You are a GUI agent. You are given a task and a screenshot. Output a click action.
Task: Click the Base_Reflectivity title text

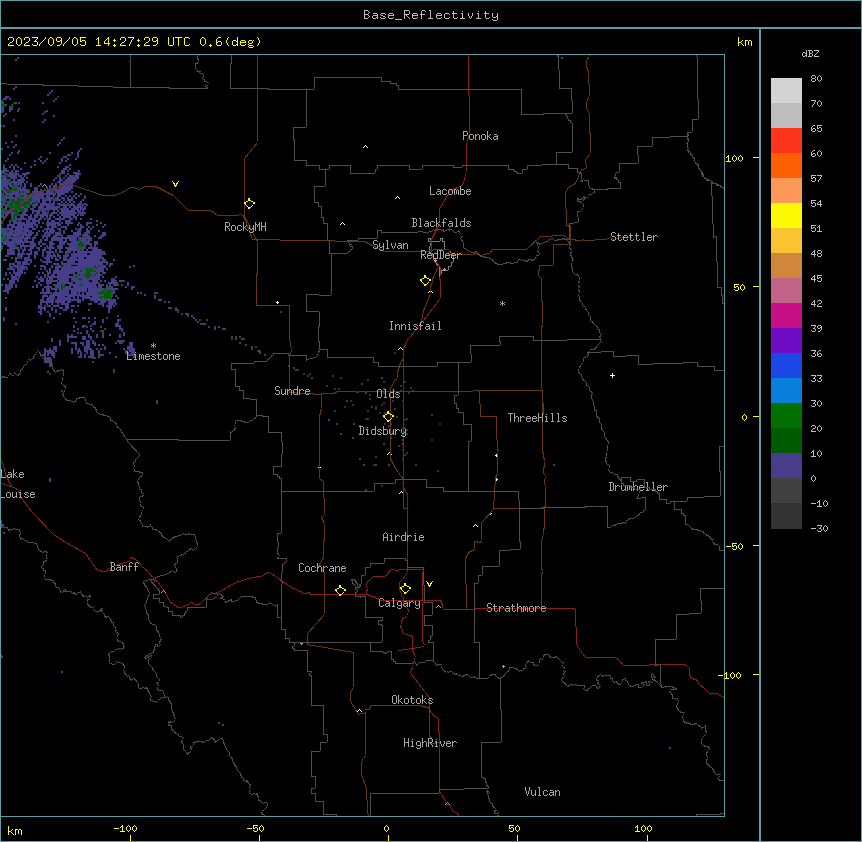click(x=431, y=15)
